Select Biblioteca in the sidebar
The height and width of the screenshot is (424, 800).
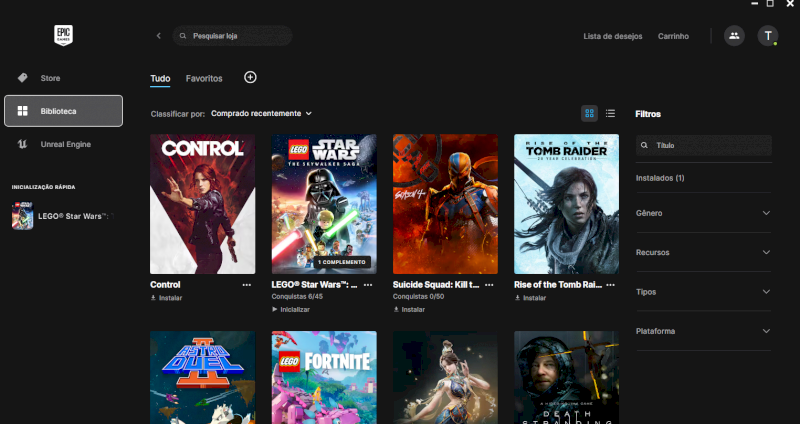[63, 111]
